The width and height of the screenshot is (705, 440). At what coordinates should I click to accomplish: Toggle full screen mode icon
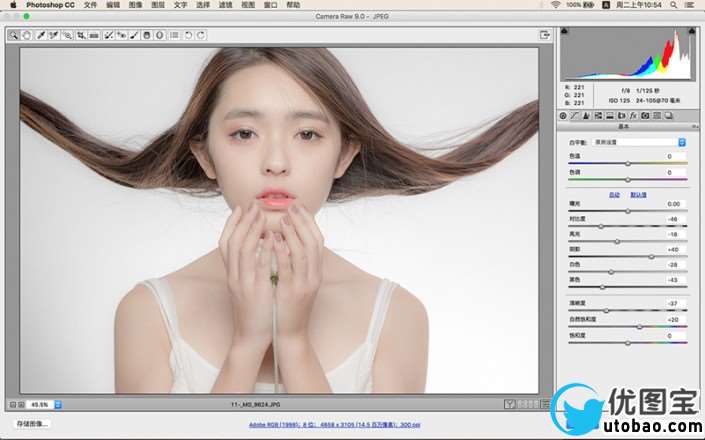[545, 35]
